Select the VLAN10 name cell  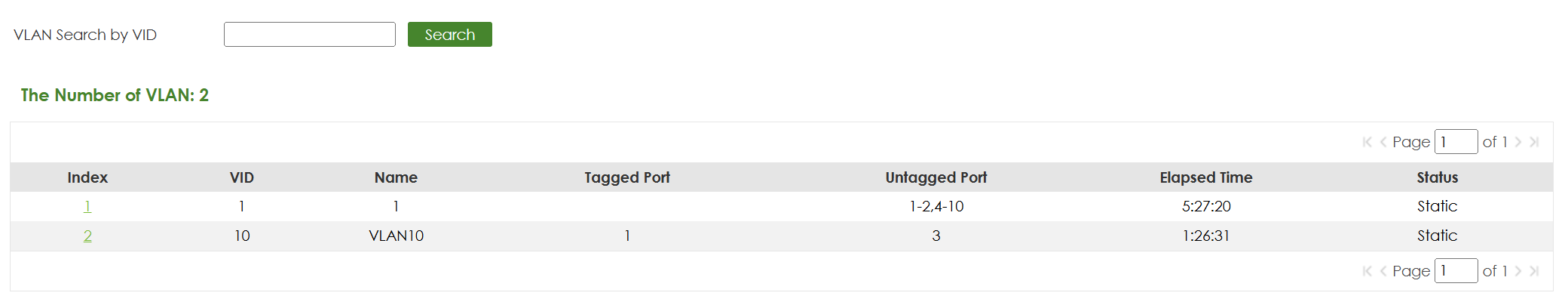396,236
